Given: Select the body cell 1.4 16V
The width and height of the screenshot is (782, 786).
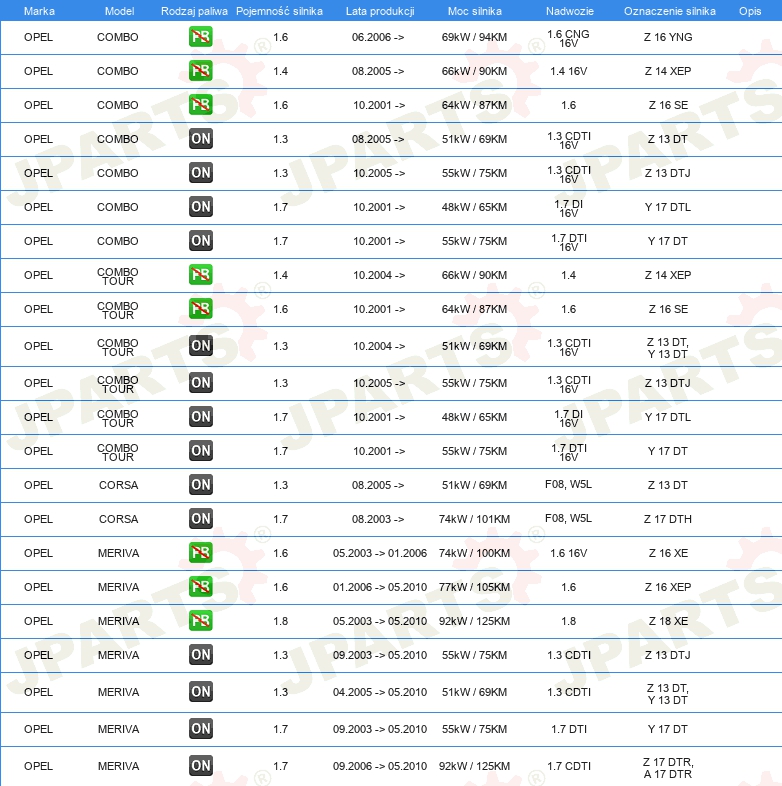Looking at the screenshot, I should click(568, 71).
